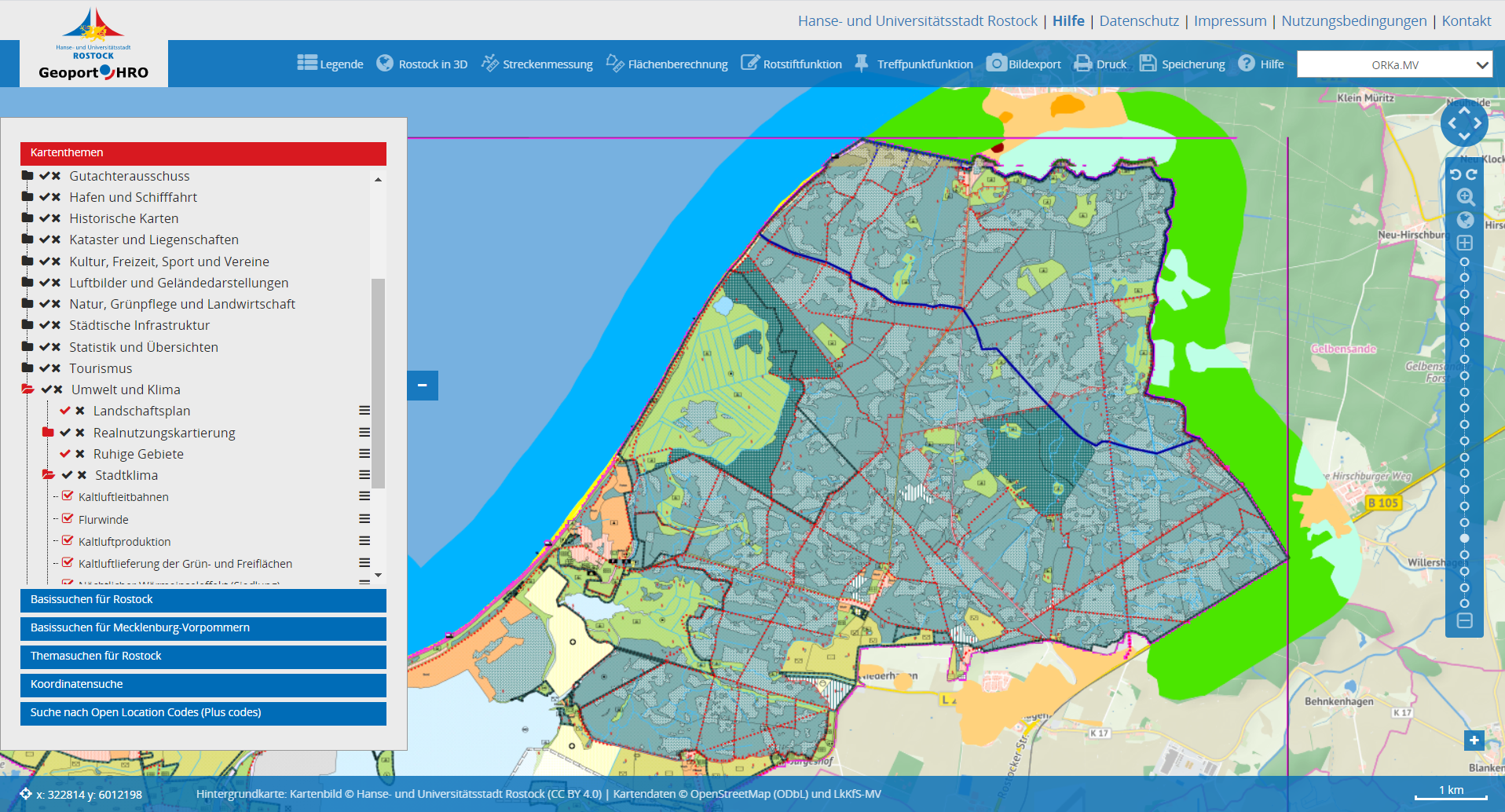Select the Treffpunktfunktion pin tool
This screenshot has height=812, width=1505.
click(x=914, y=64)
